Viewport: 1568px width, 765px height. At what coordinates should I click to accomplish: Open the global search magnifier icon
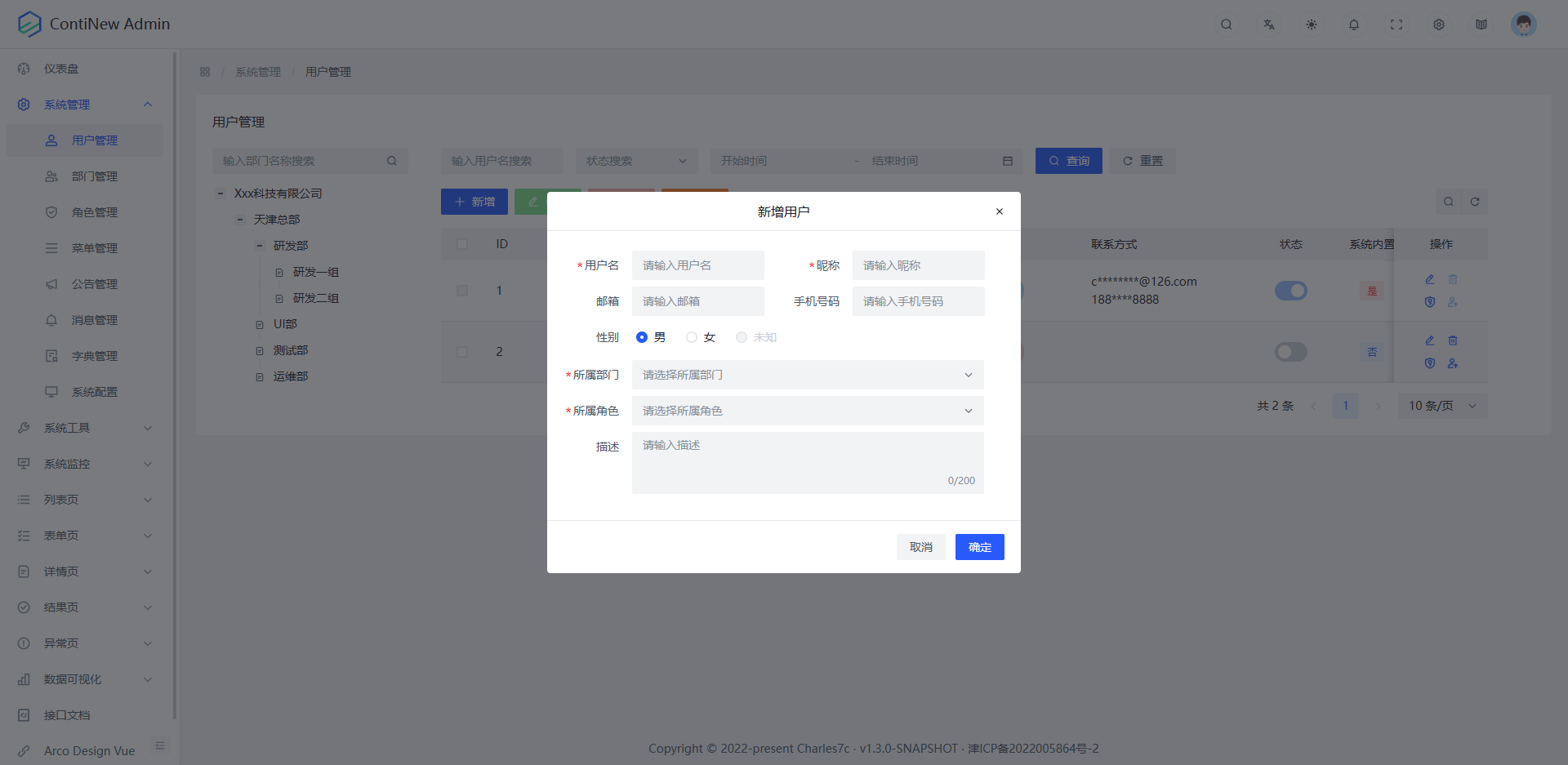click(1226, 24)
